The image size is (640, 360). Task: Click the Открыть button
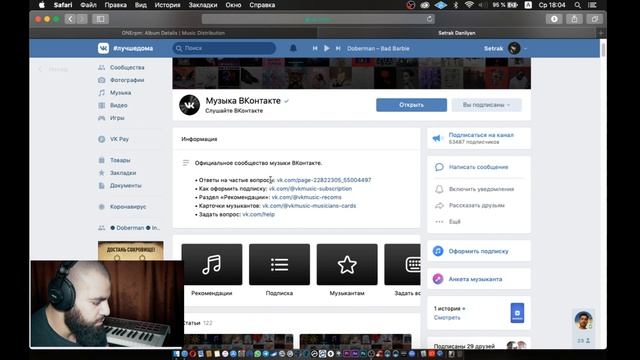411,105
